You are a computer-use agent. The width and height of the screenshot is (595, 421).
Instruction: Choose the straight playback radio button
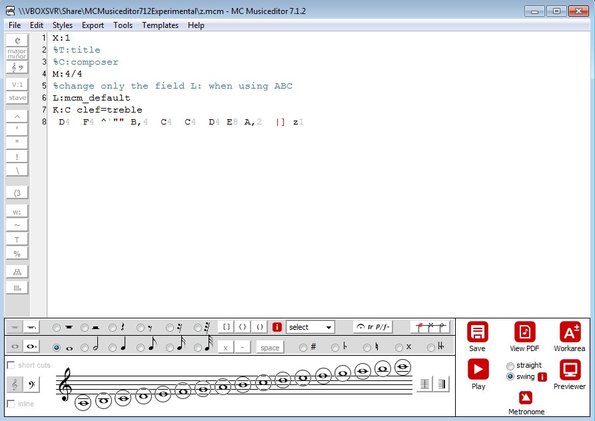pos(510,366)
